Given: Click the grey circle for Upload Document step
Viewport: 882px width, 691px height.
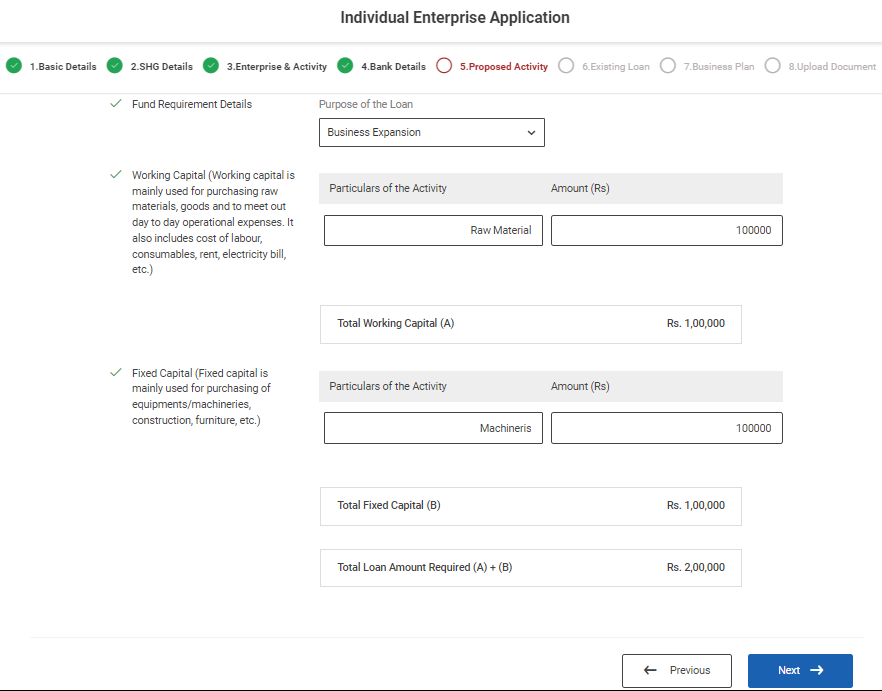Looking at the screenshot, I should tap(772, 66).
